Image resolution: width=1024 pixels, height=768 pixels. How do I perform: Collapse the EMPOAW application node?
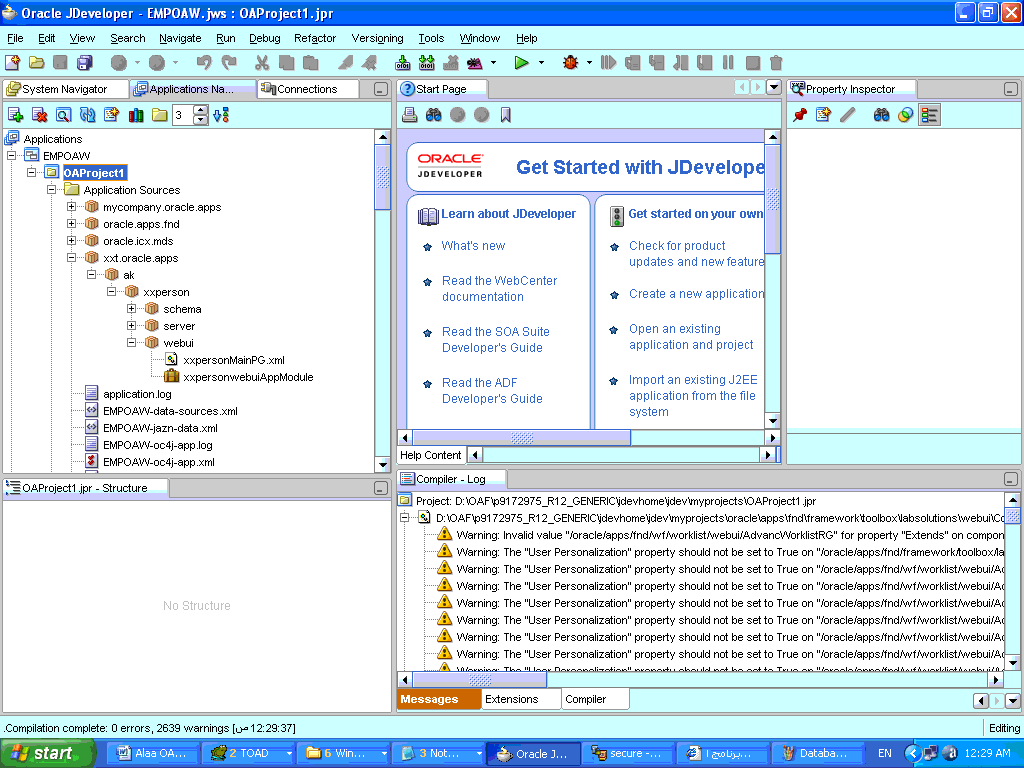point(11,155)
